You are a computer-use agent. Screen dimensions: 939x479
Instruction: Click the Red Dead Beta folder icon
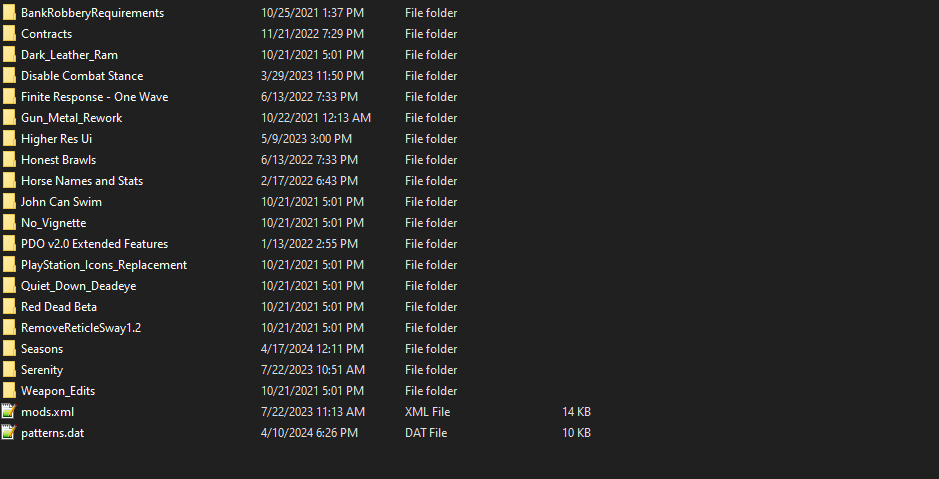[x=9, y=307]
